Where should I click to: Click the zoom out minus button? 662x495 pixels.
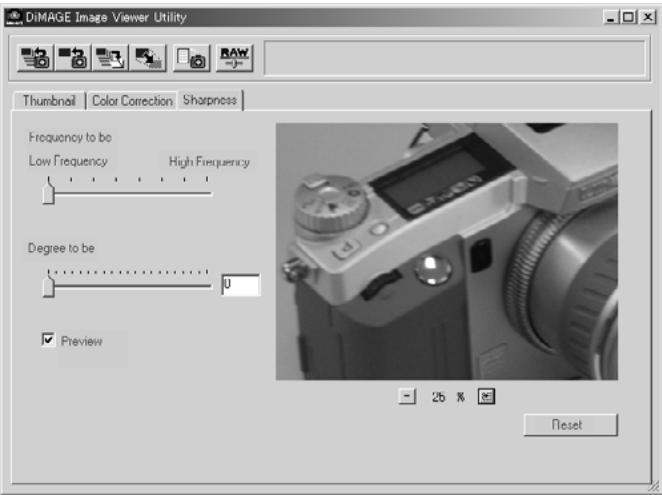(407, 396)
